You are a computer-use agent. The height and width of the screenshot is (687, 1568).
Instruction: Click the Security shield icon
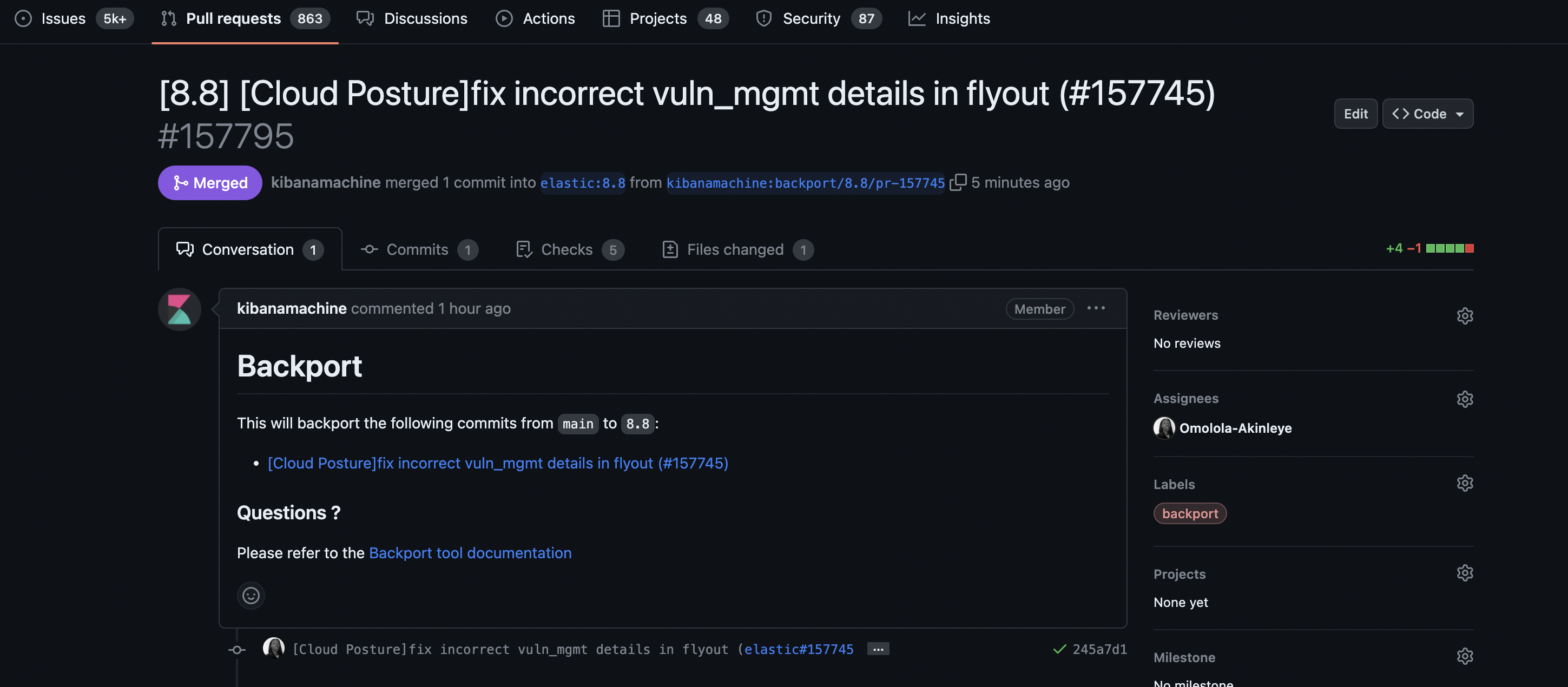click(x=763, y=18)
